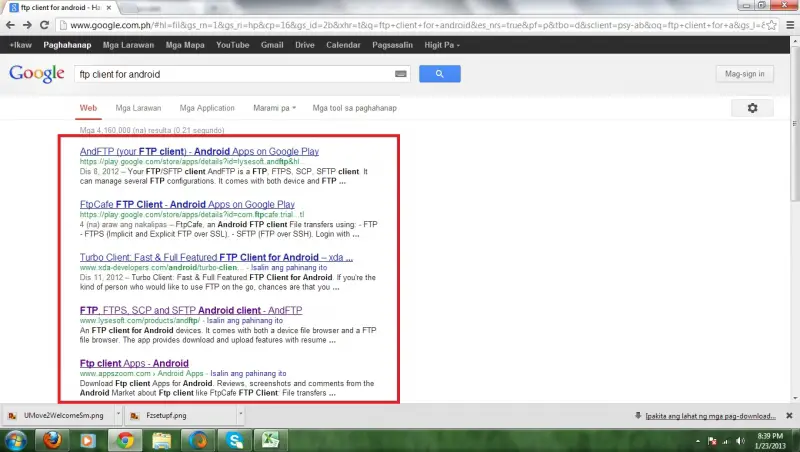Open Calendar from the Google bar
800x452 pixels.
(x=343, y=45)
